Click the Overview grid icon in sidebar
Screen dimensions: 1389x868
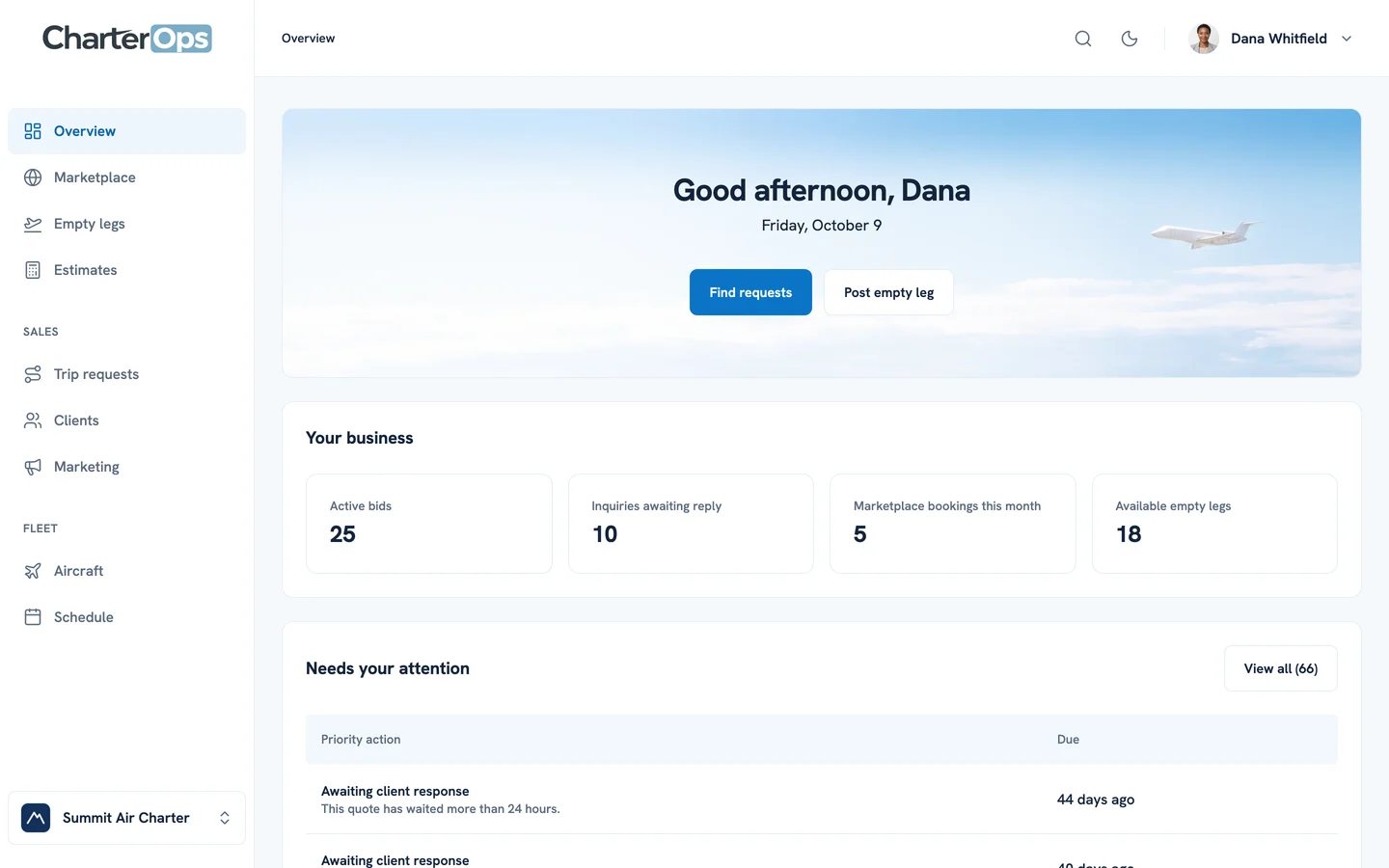point(33,131)
